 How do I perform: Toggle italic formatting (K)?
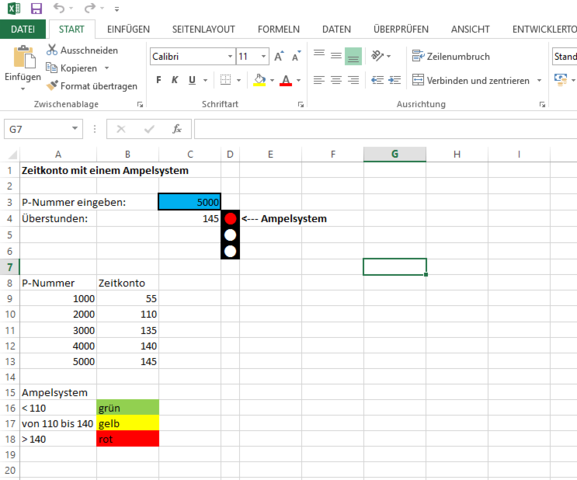tap(175, 80)
